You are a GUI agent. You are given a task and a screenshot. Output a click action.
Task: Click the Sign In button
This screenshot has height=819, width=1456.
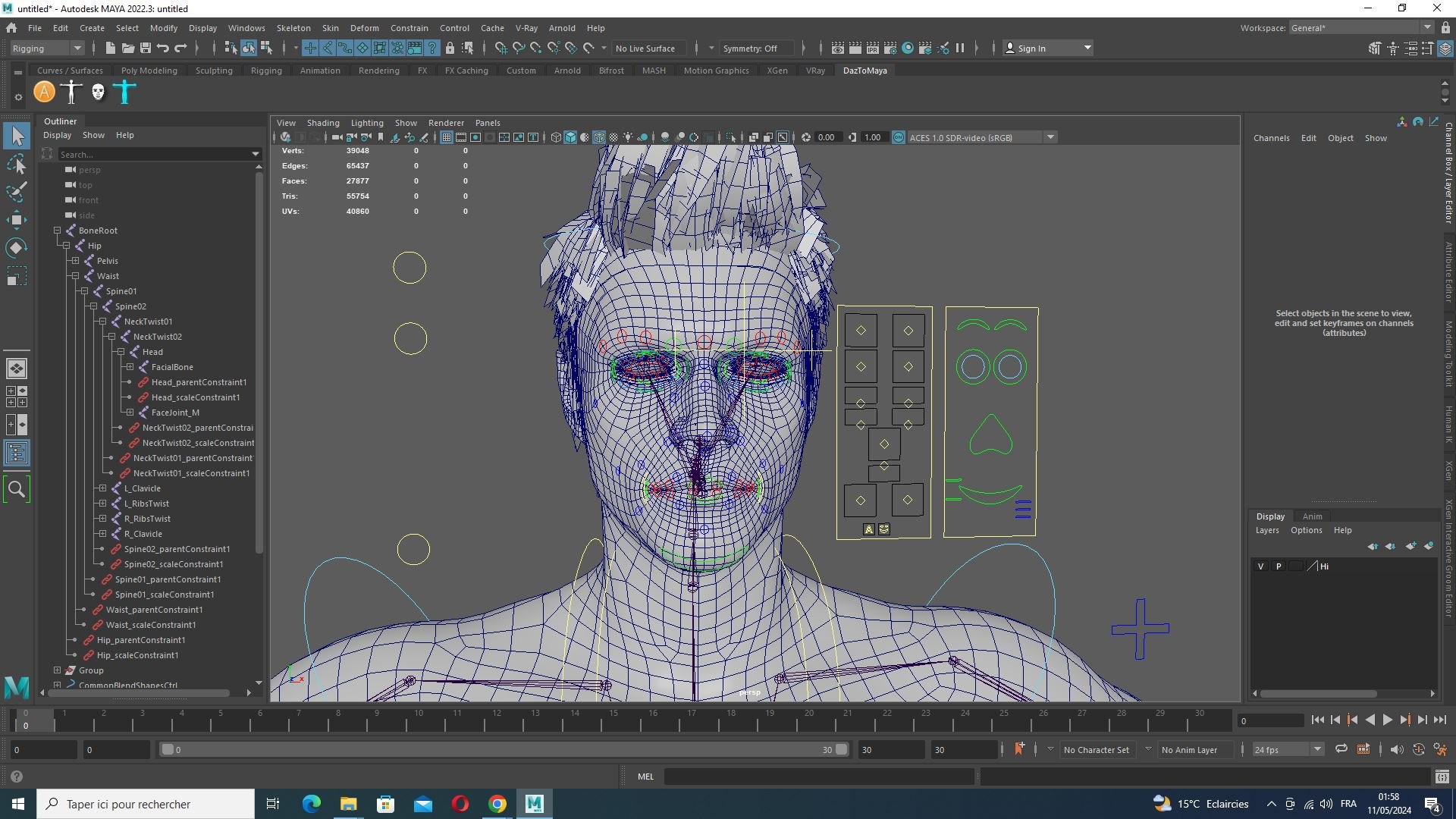click(x=1048, y=48)
